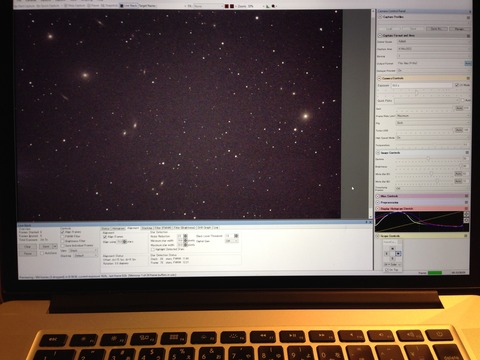Collapse the Capture Format and Area section
Screen dimensions: 480x360
tap(380, 35)
